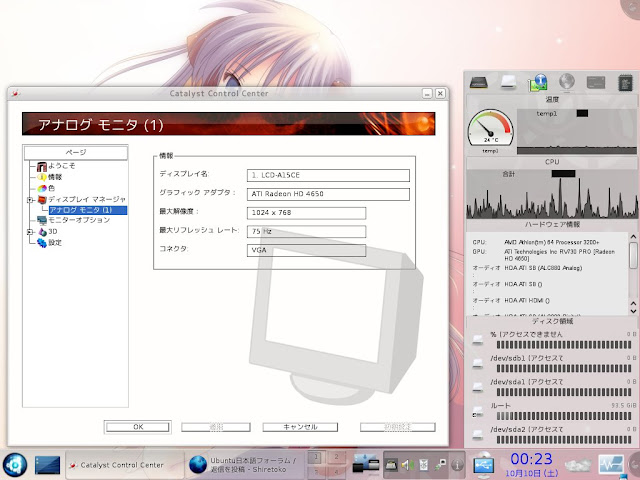Click the USB device icon in taskbar
The image size is (640, 480).
tap(483, 464)
